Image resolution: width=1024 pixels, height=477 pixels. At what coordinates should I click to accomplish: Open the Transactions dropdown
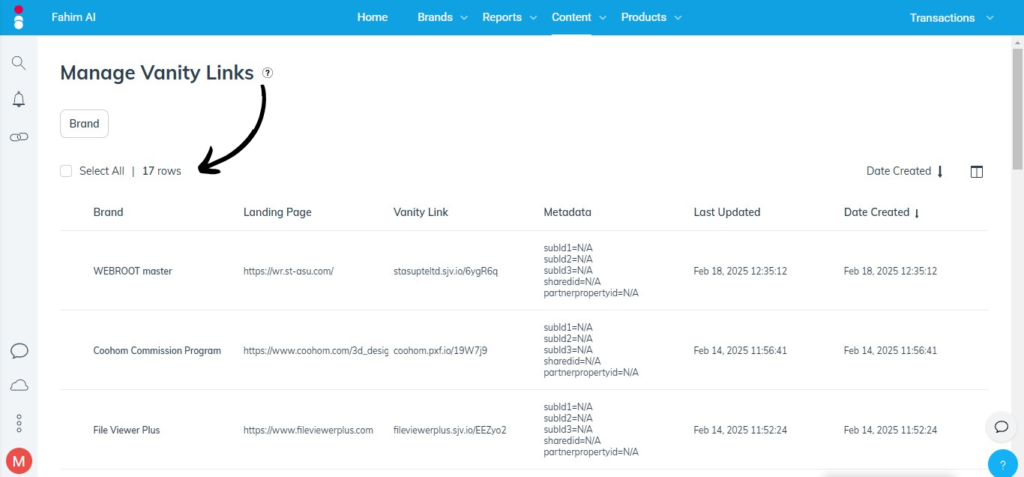[951, 17]
